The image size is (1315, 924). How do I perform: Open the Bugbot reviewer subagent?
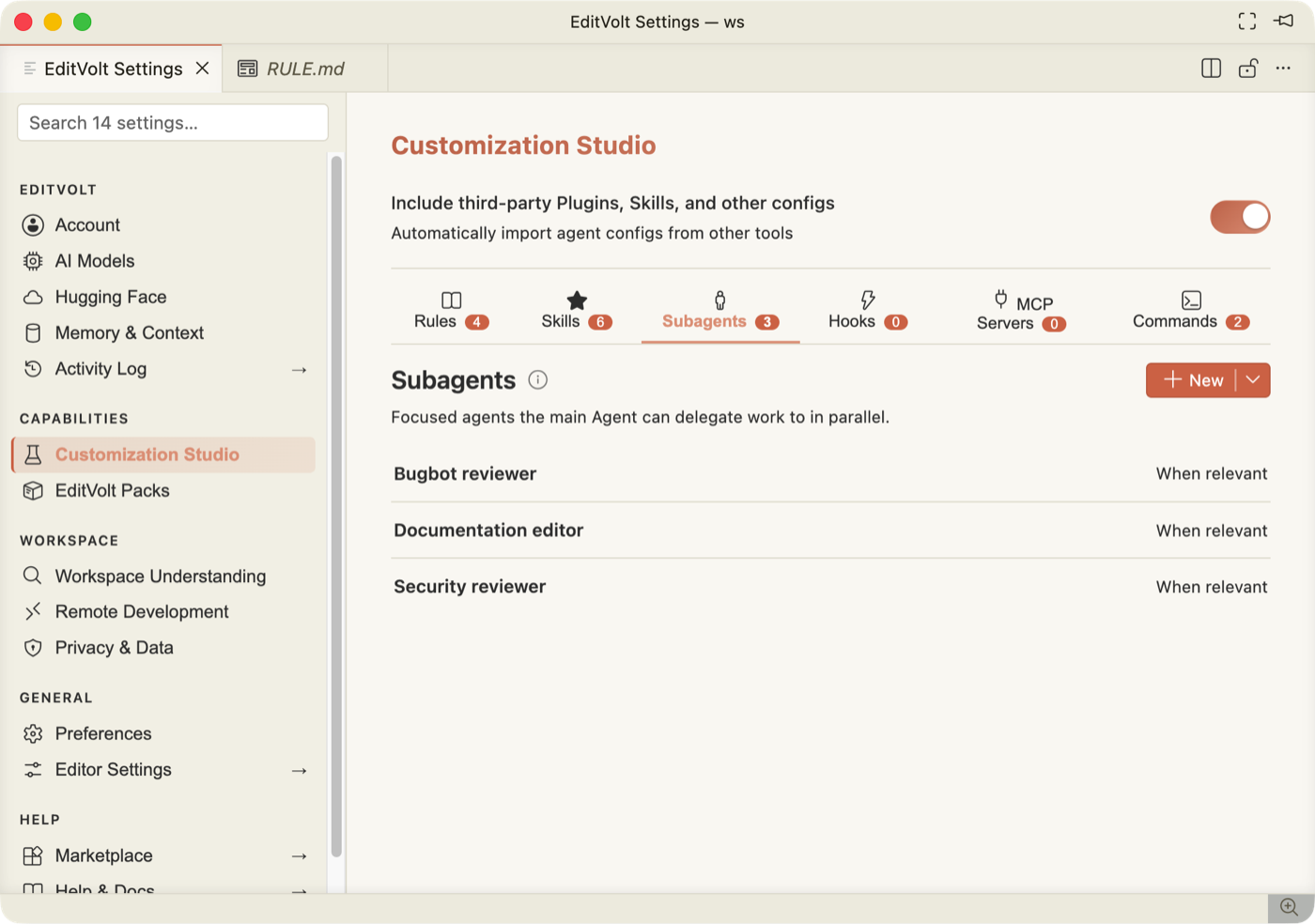click(465, 474)
